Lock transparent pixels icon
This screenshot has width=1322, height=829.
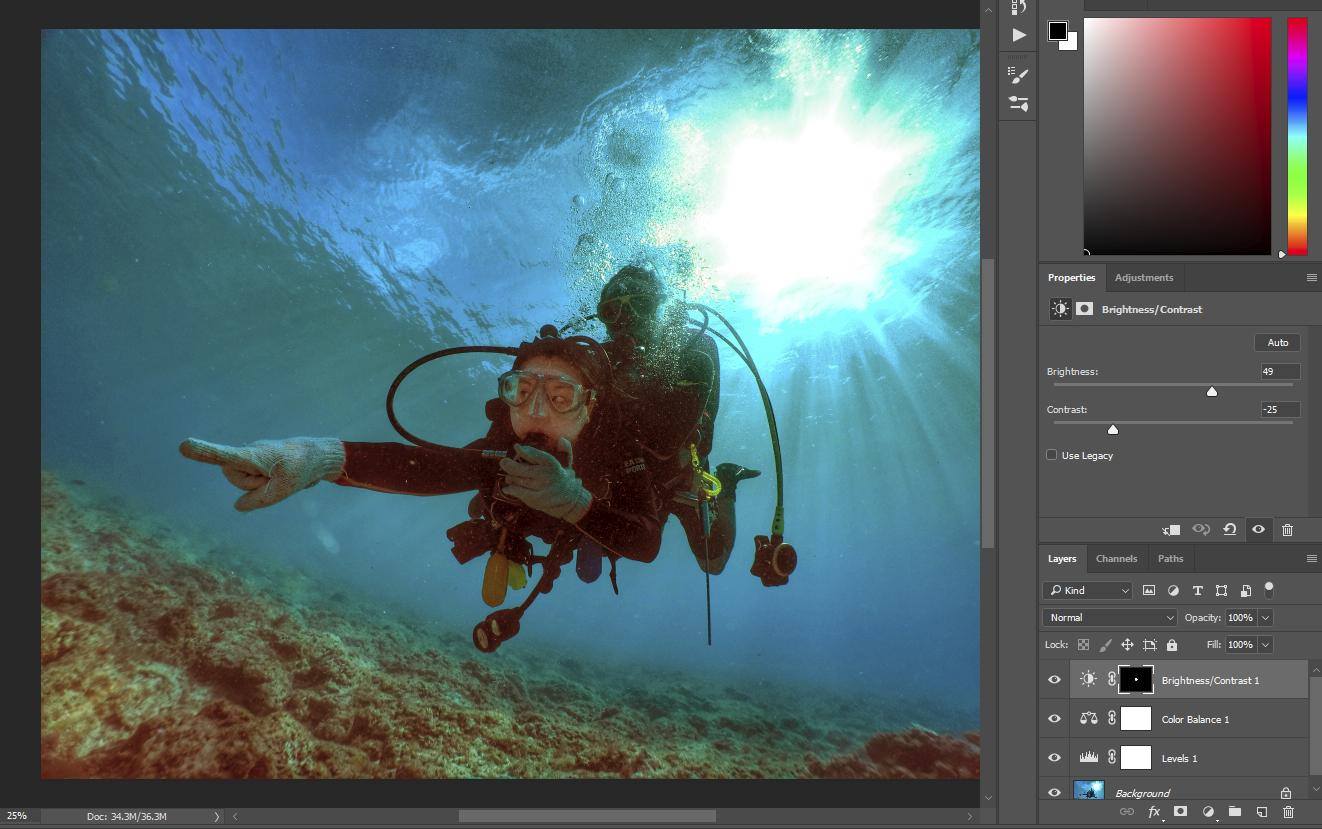point(1083,645)
